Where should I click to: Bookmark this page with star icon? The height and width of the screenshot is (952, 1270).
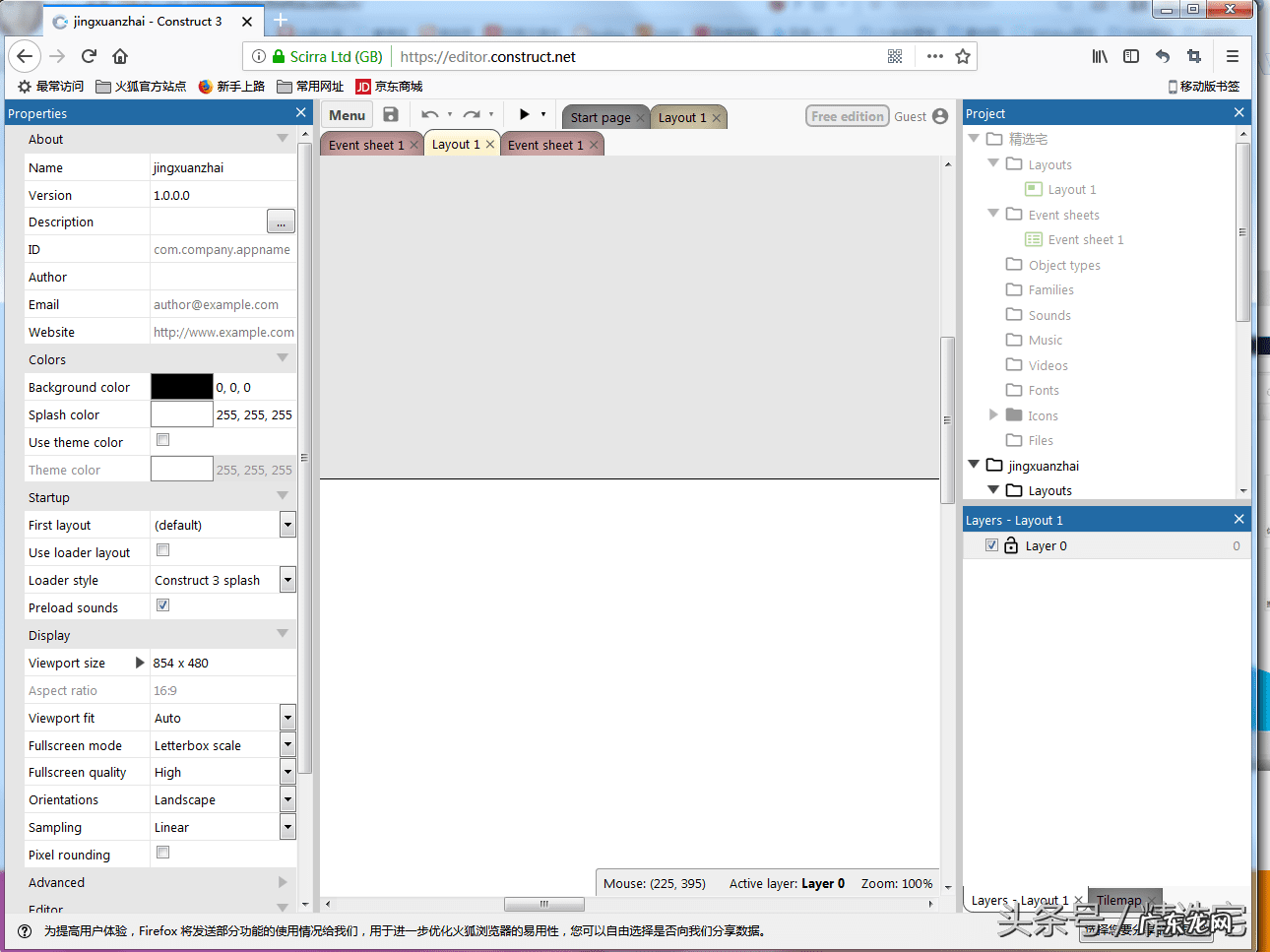963,56
